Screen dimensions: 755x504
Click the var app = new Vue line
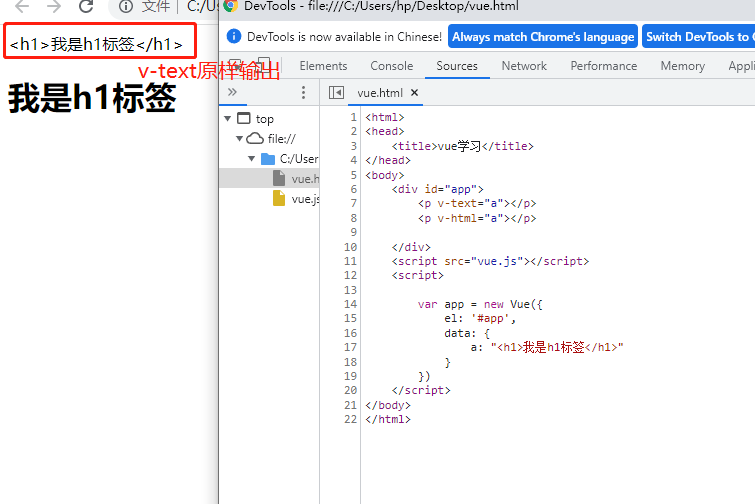[480, 304]
